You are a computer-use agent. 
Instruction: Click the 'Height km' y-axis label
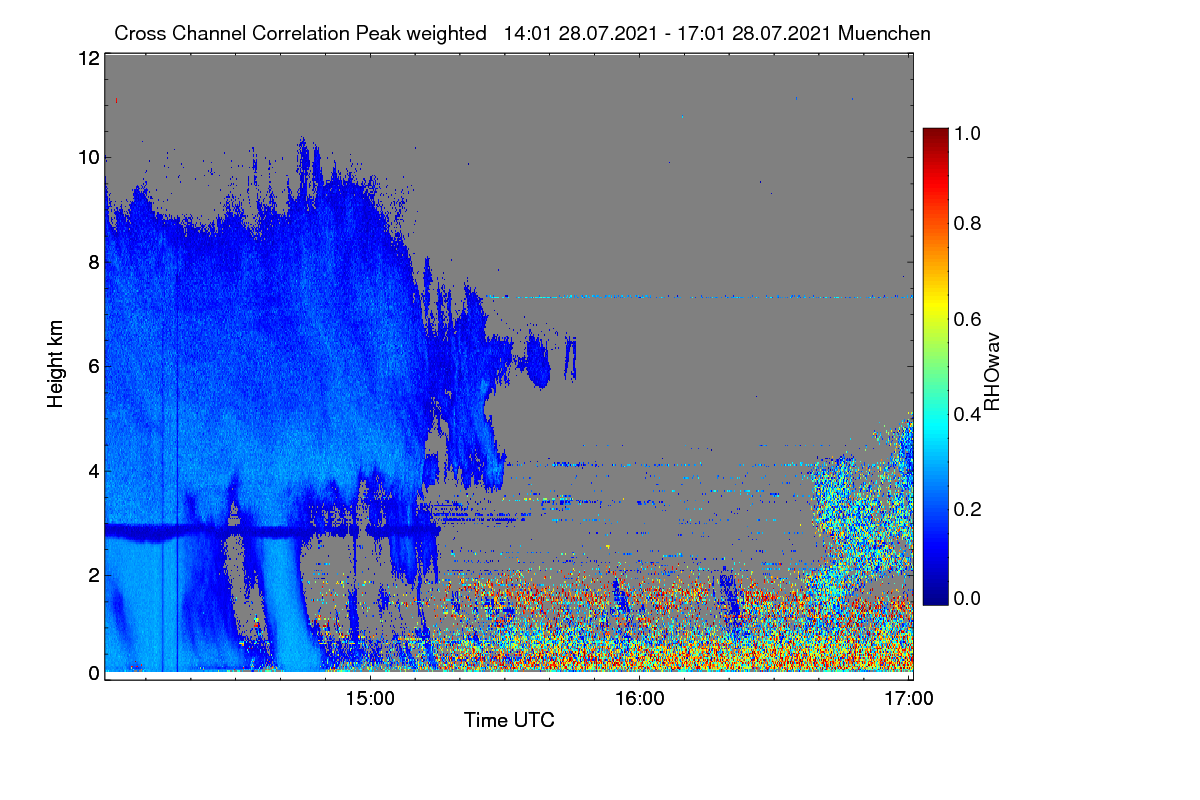[56, 364]
